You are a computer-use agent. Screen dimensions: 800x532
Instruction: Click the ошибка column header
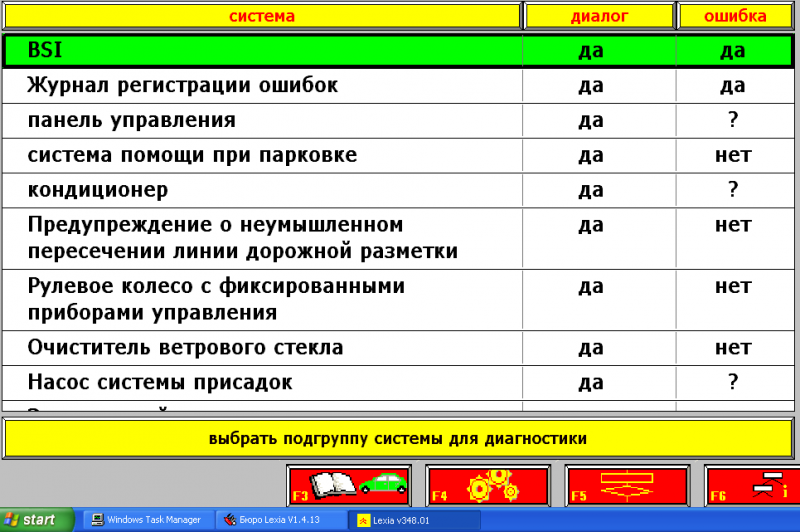click(736, 16)
